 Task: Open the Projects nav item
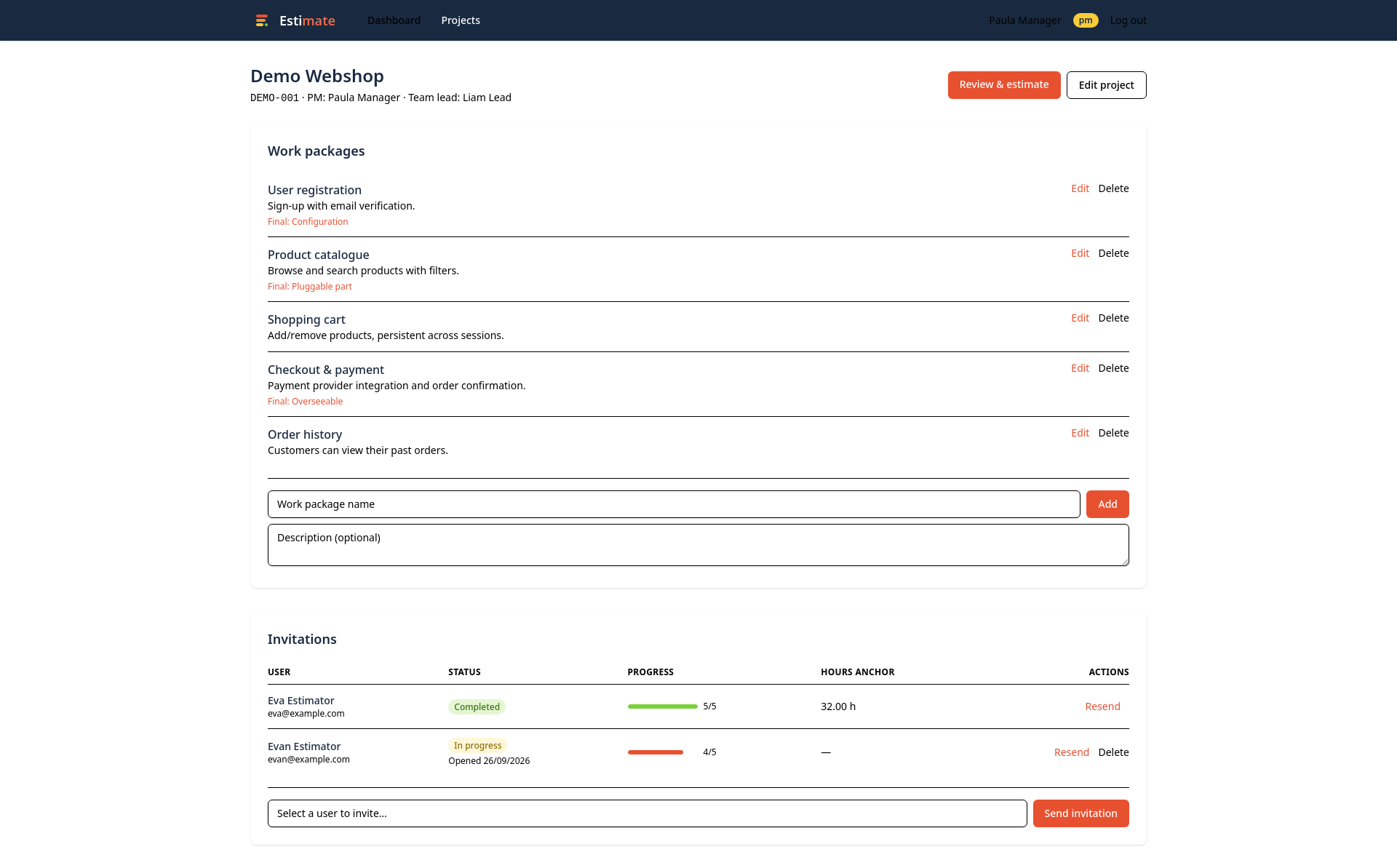coord(461,20)
